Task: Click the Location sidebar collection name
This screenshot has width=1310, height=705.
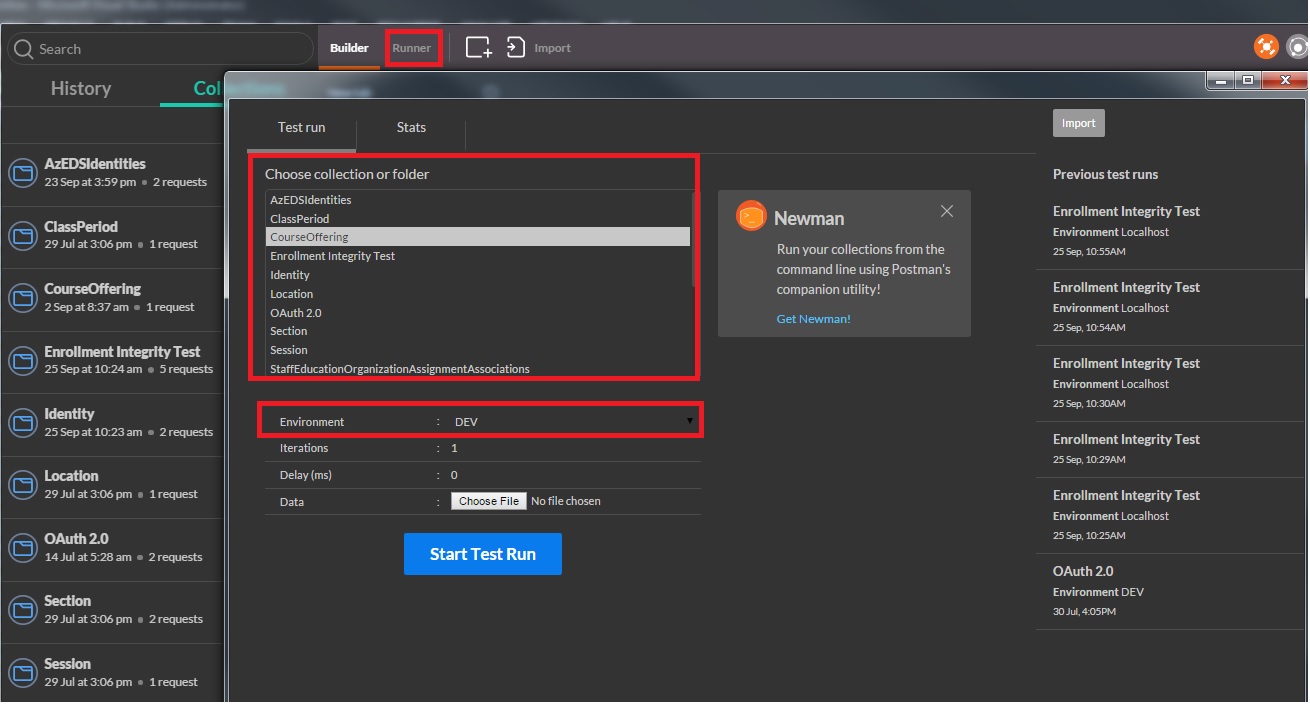Action: pyautogui.click(x=71, y=476)
